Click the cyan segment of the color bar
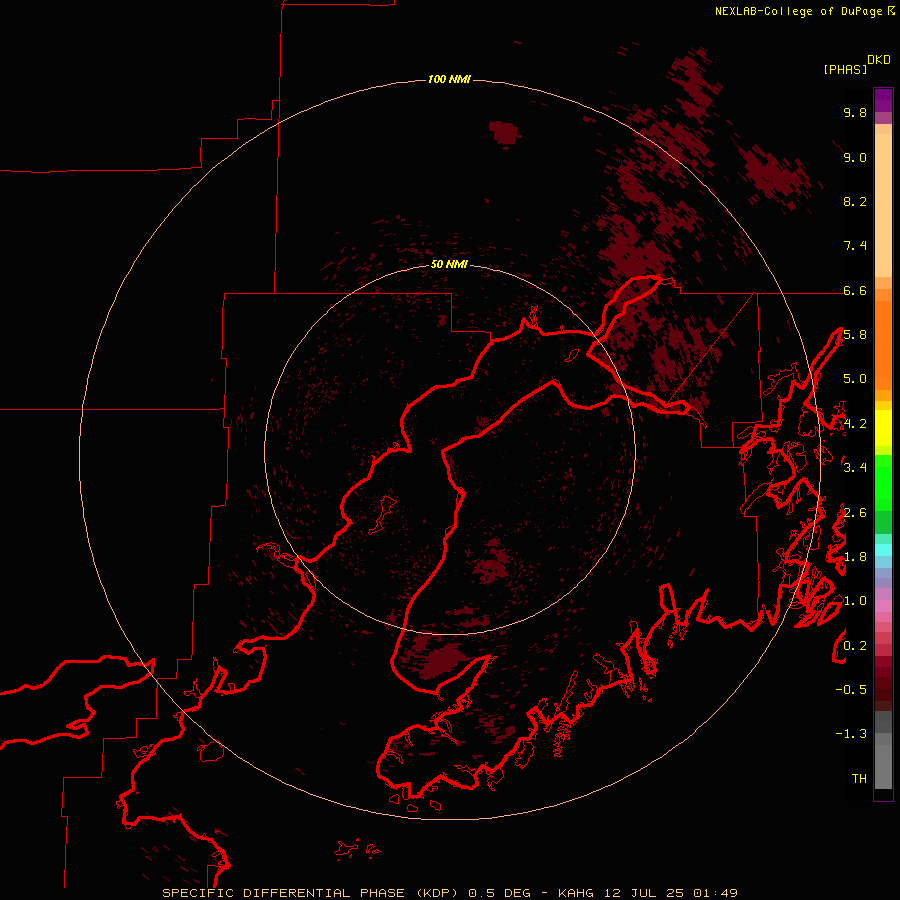Image resolution: width=900 pixels, height=900 pixels. tap(883, 550)
